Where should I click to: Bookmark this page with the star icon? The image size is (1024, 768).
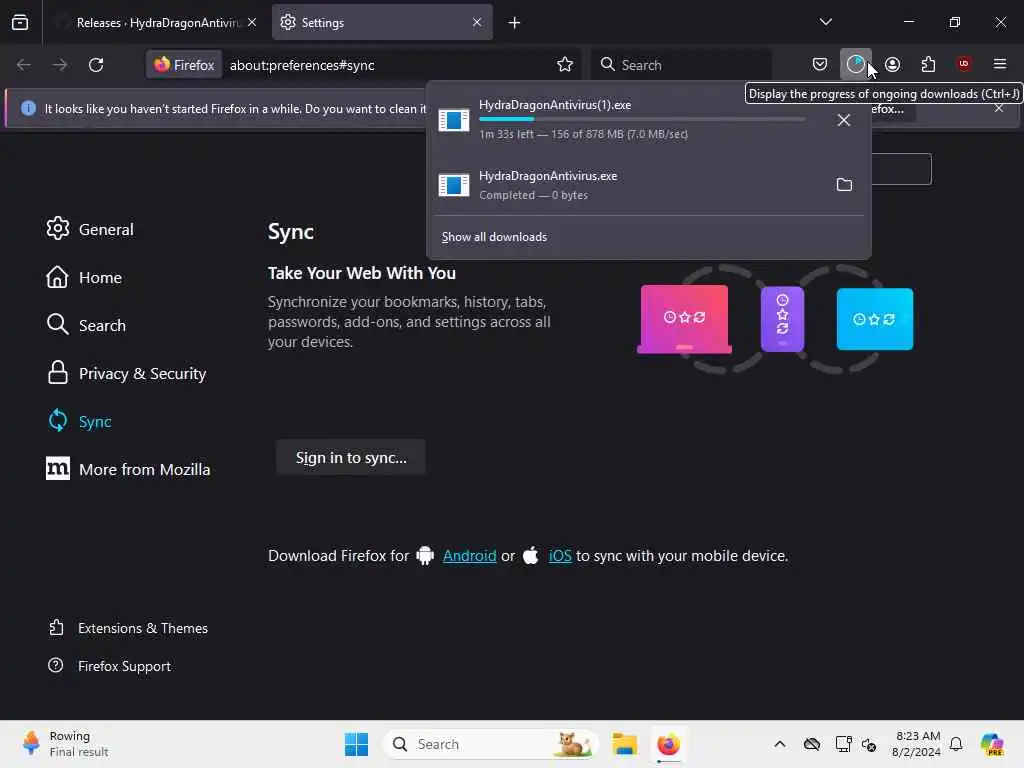[565, 65]
